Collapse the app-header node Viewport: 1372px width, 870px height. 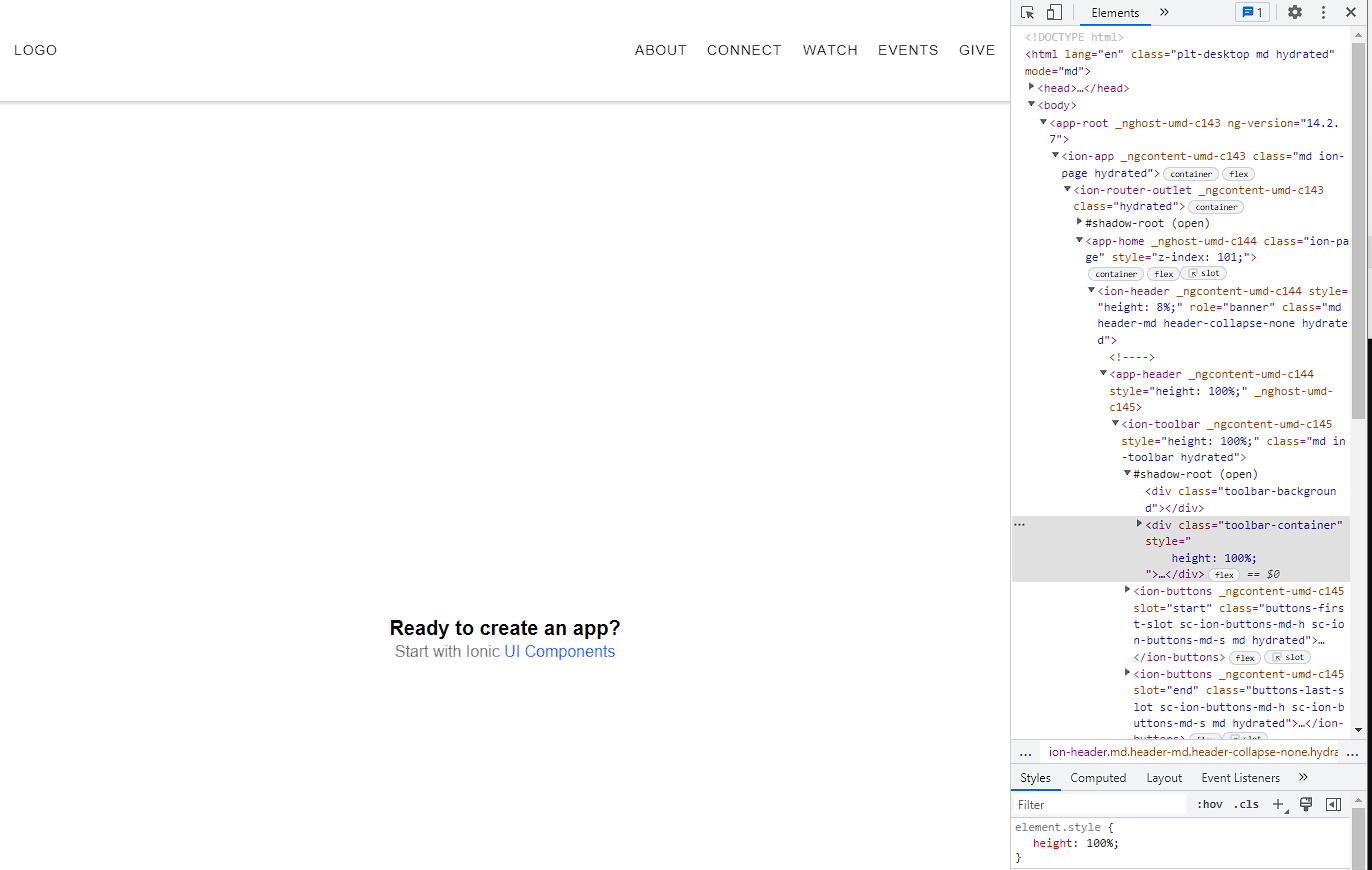(1103, 373)
